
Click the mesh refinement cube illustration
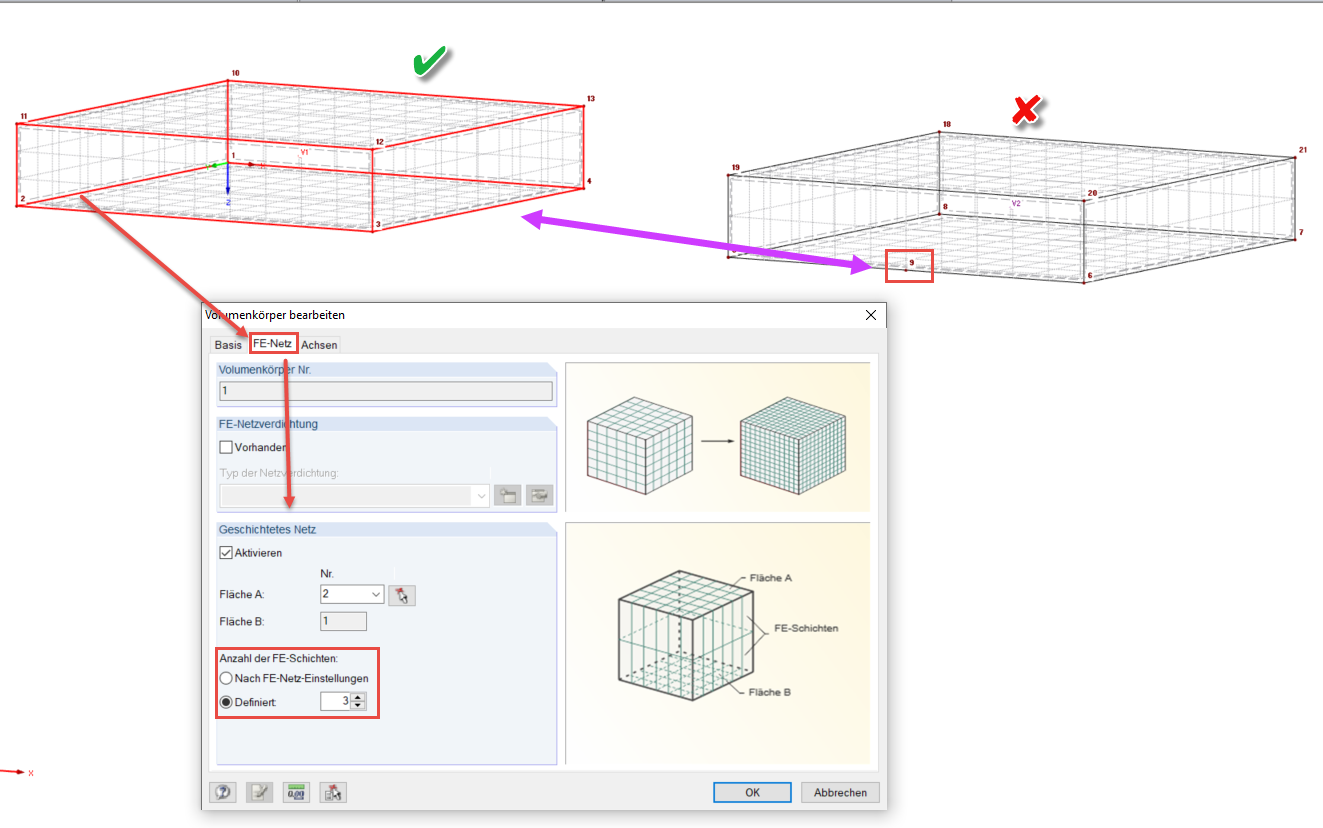point(717,437)
